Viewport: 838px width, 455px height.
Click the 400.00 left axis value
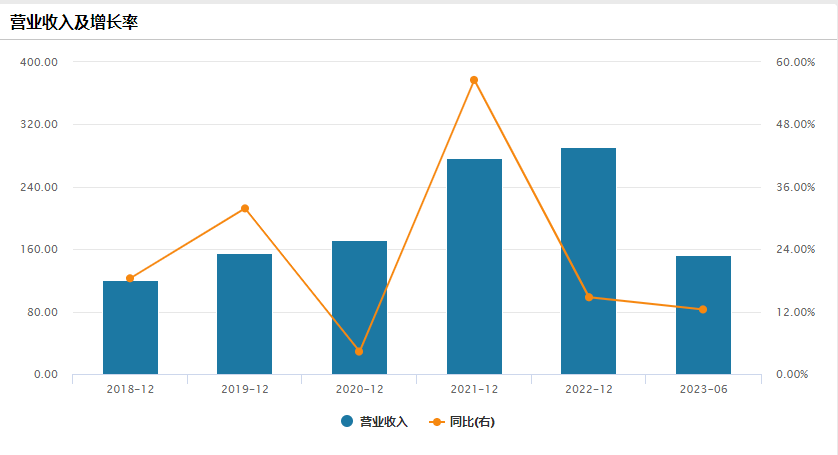coord(39,62)
